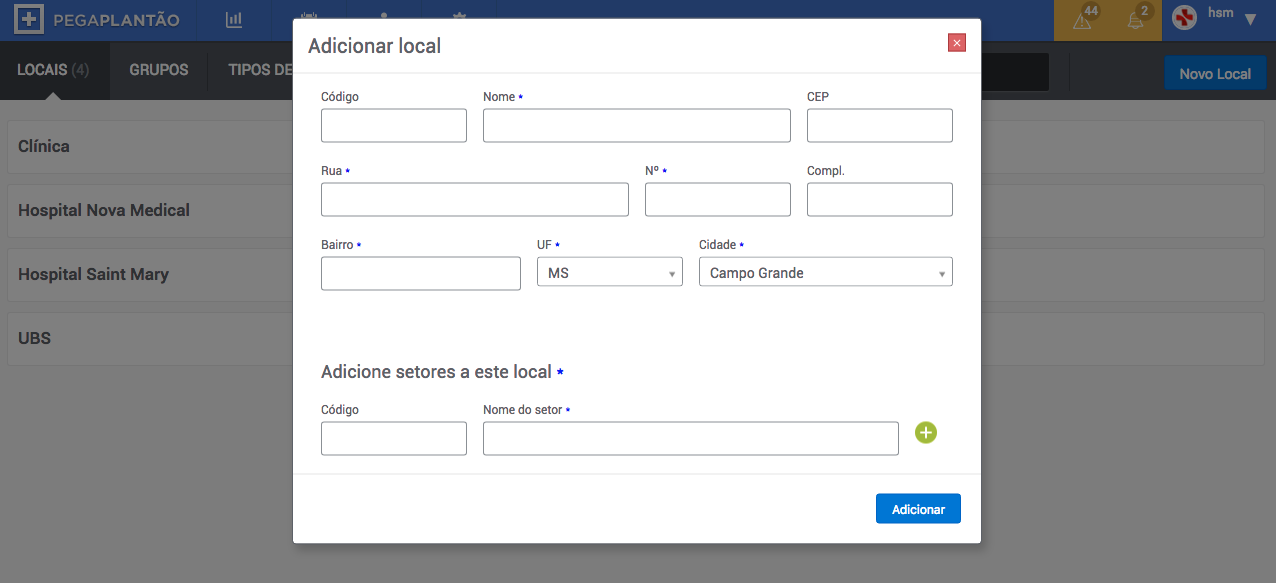Screen dimensions: 1276x583
Task: Focus the Nome input field
Action: pos(637,125)
